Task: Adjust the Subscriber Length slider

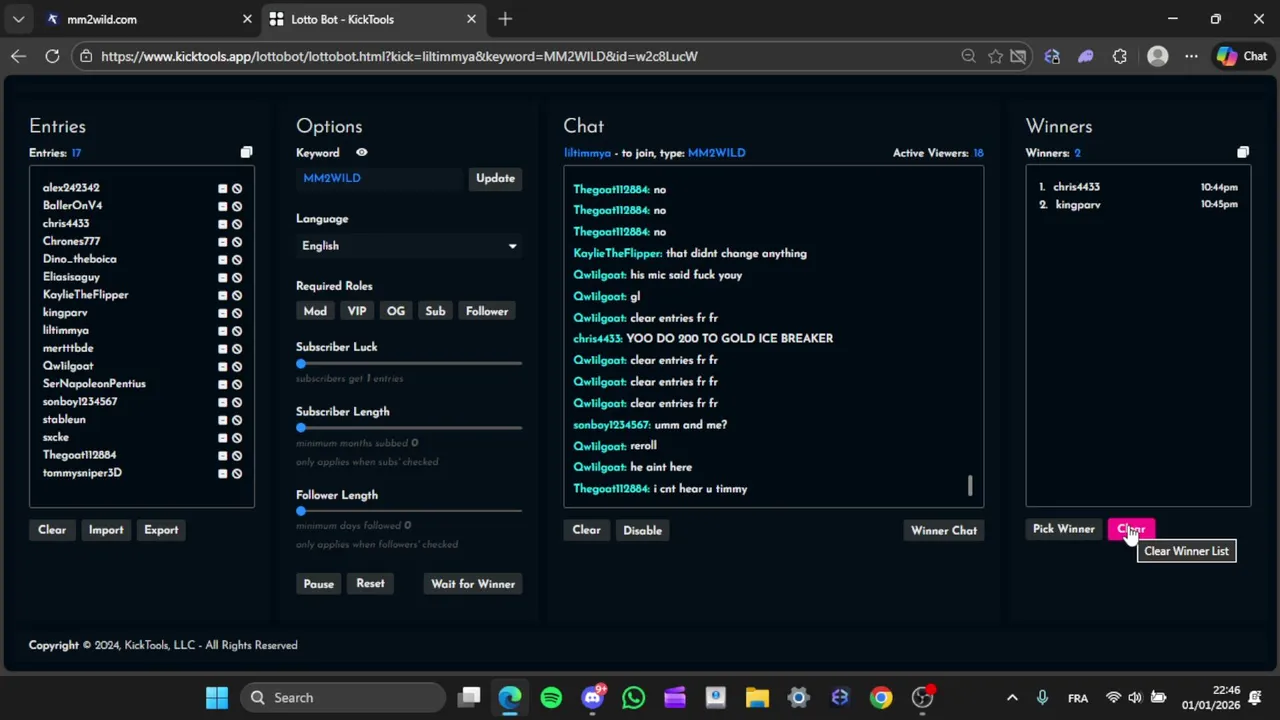Action: [x=409, y=428]
